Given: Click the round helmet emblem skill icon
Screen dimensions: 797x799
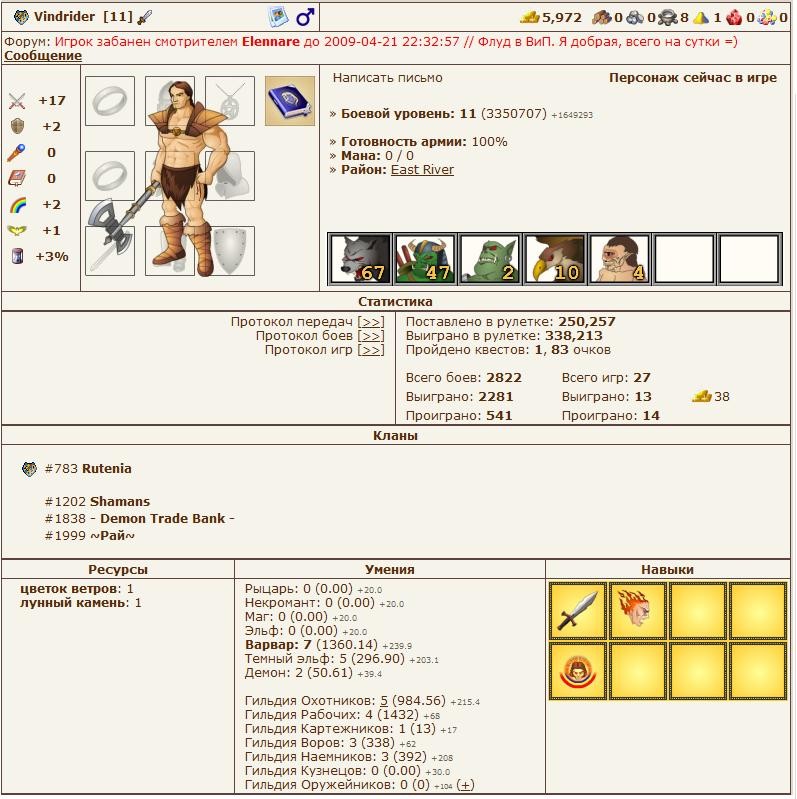Looking at the screenshot, I should point(578,671).
